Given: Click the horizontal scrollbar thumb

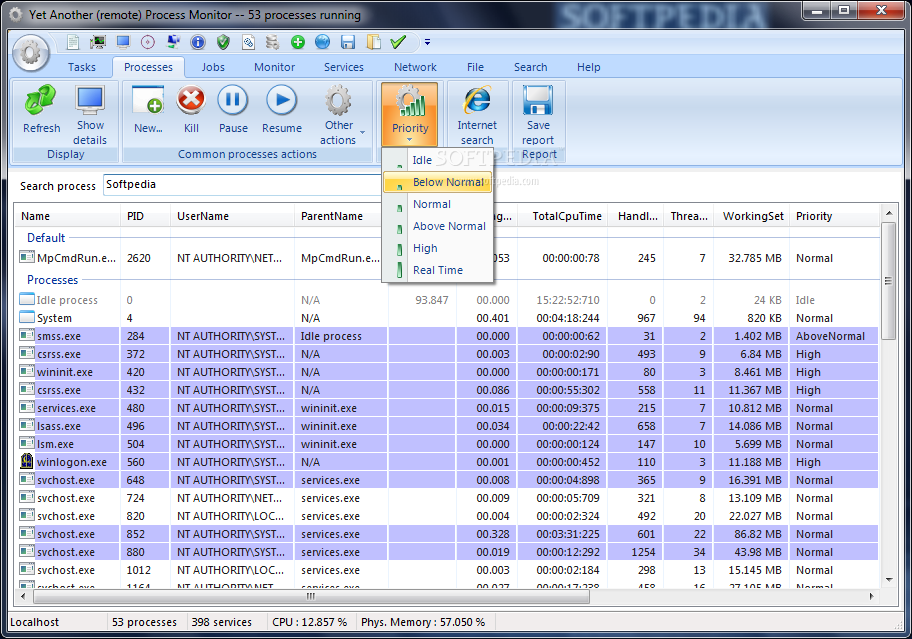Looking at the screenshot, I should coord(311,596).
